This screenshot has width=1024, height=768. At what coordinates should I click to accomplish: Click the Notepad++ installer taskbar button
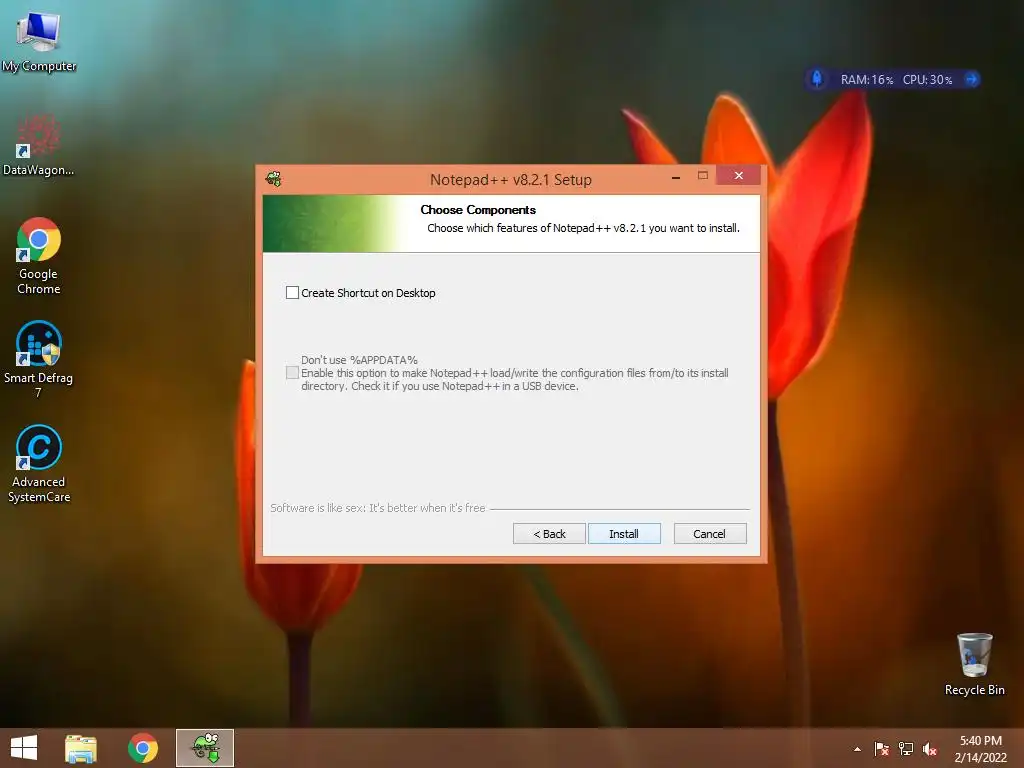pyautogui.click(x=205, y=748)
